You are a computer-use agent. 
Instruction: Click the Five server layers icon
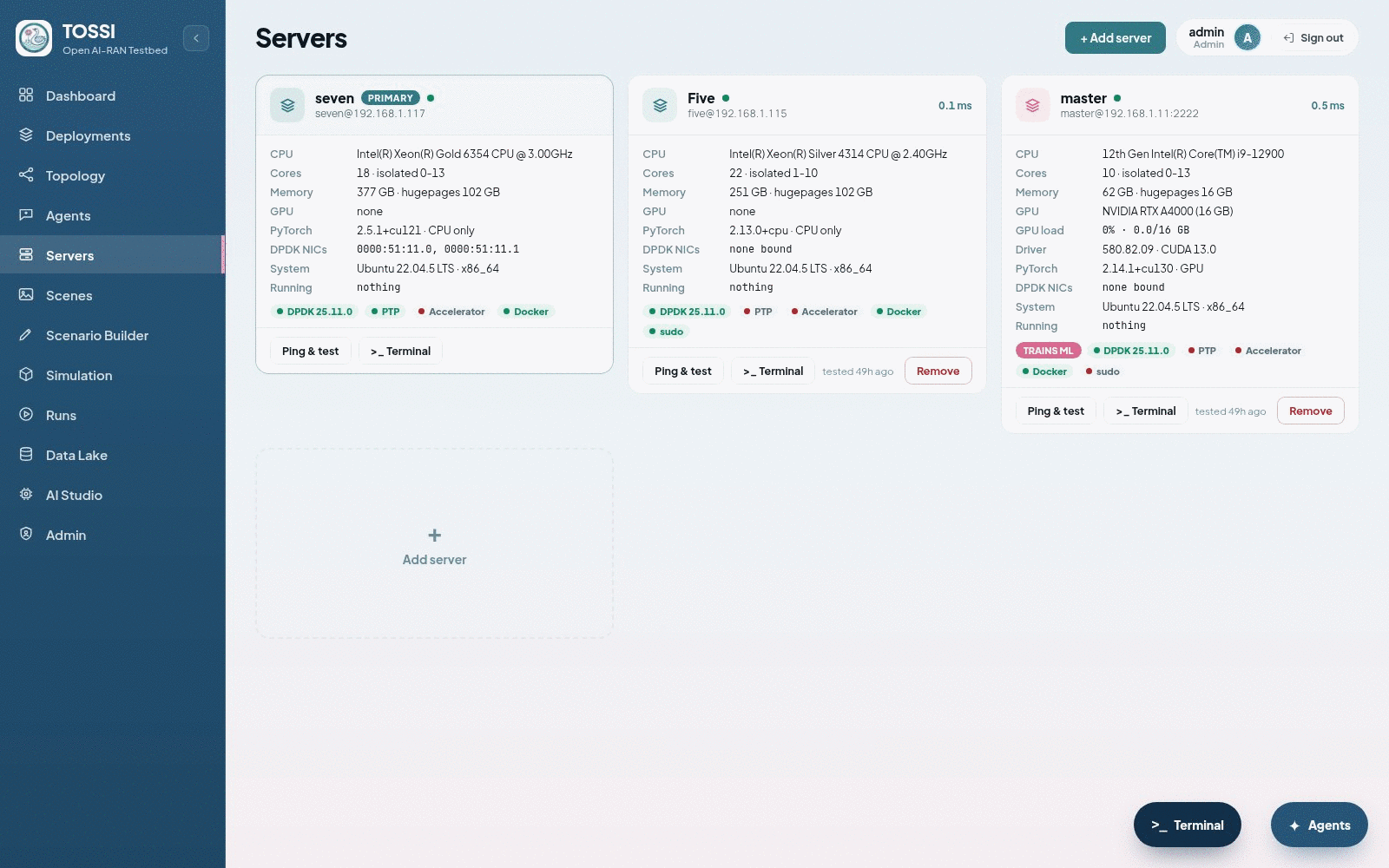pyautogui.click(x=660, y=105)
